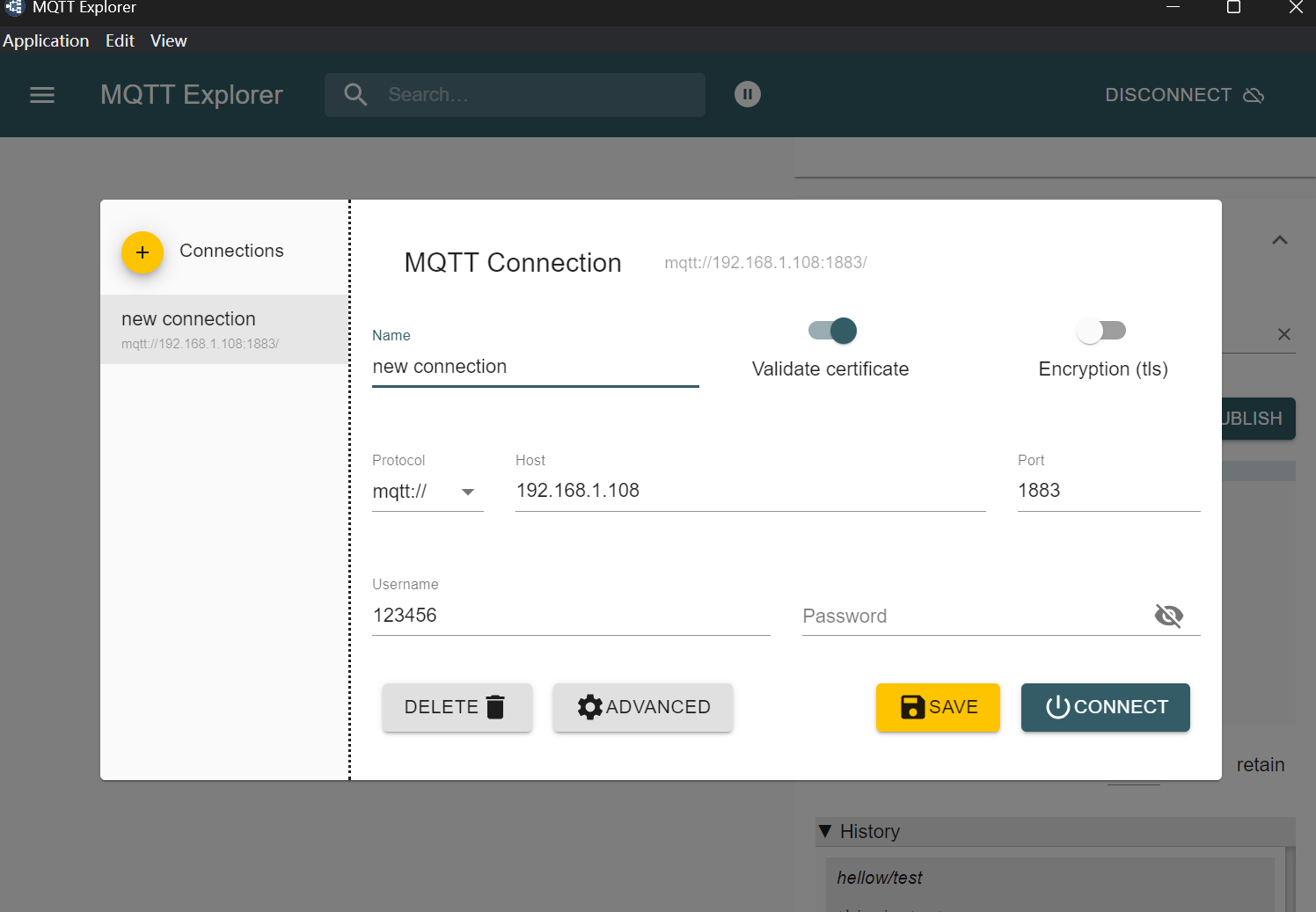Open the Protocol mqtt:// dropdown
This screenshot has height=912, width=1316.
(x=428, y=492)
